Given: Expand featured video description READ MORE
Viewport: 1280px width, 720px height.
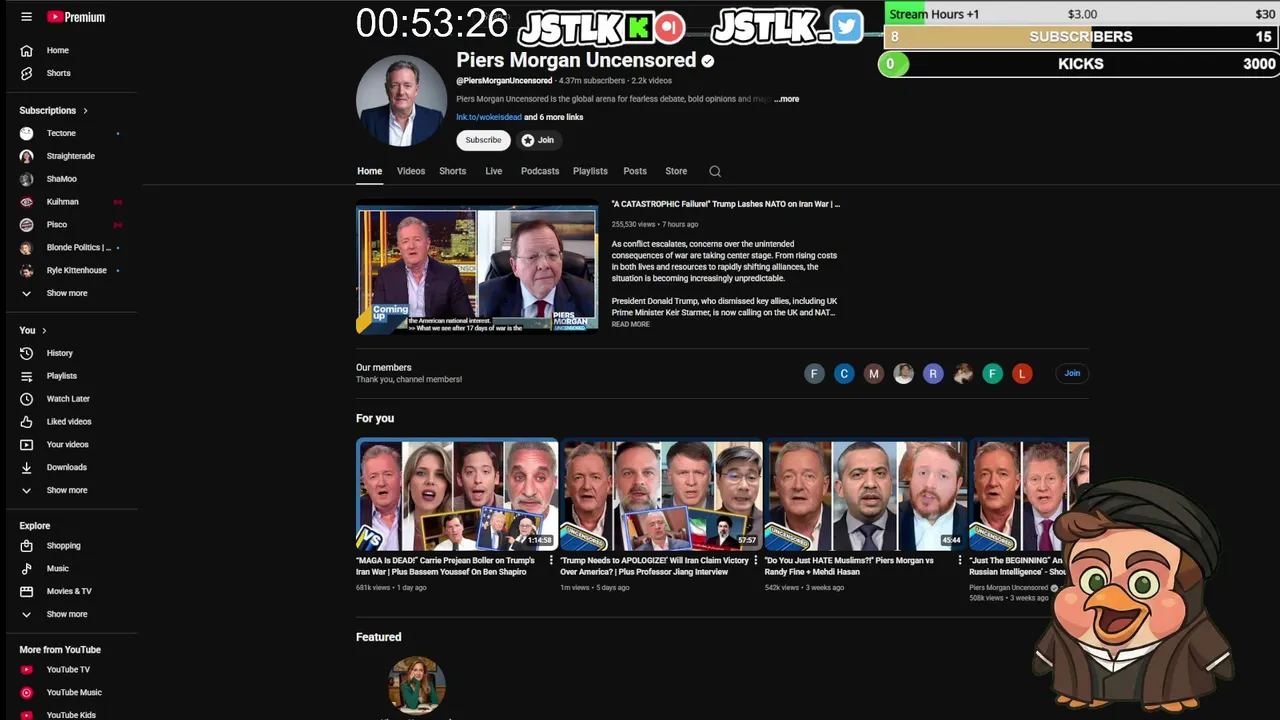Looking at the screenshot, I should (630, 324).
